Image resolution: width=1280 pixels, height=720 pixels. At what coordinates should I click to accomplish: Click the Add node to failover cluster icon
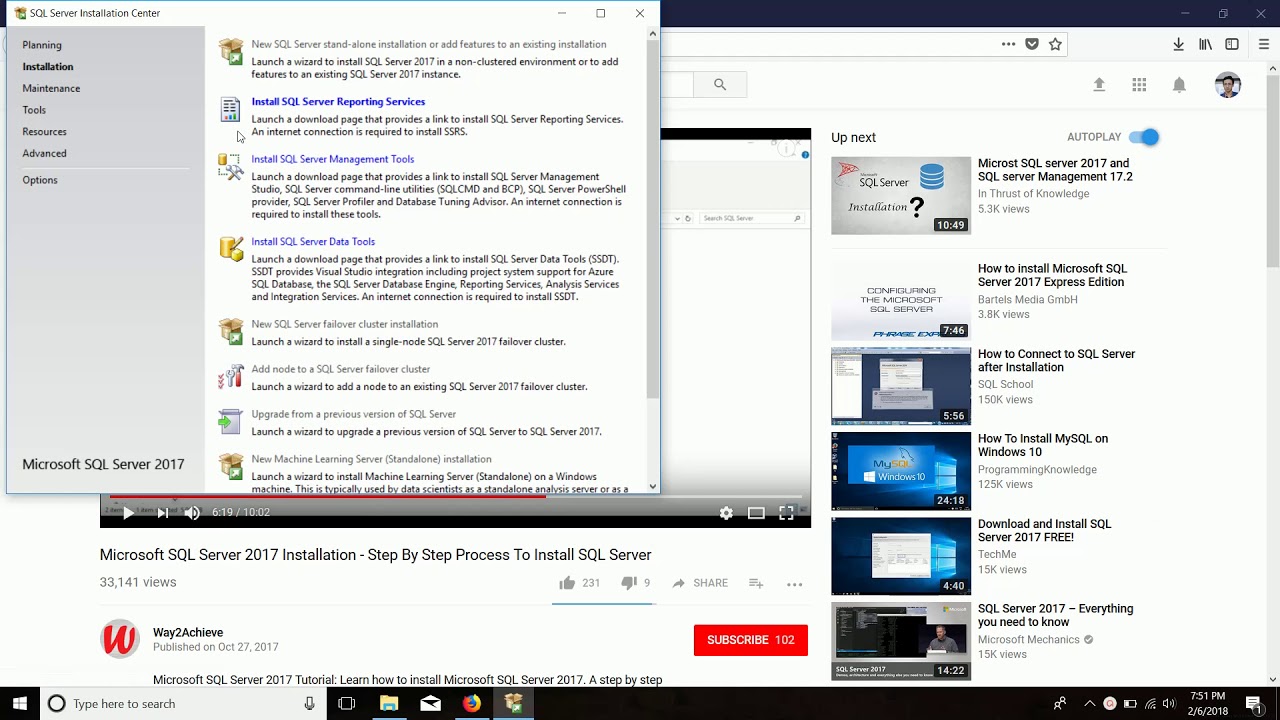231,377
